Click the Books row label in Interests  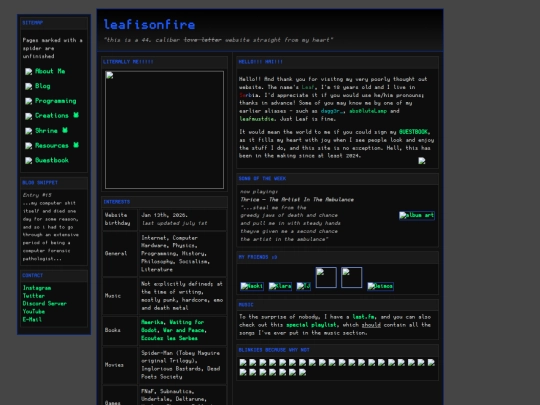(x=113, y=330)
